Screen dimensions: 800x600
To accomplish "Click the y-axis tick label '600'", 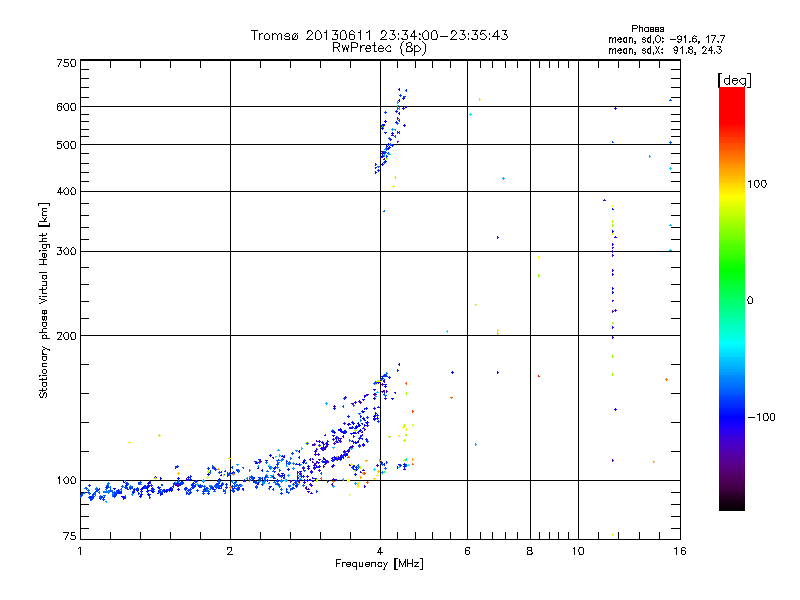I will click(x=66, y=107).
